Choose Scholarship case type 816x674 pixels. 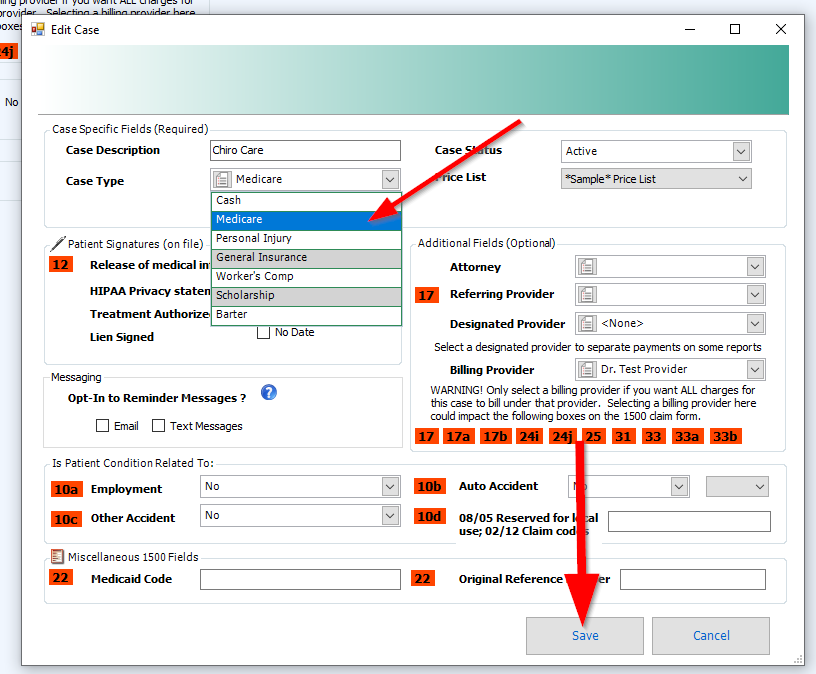(307, 296)
